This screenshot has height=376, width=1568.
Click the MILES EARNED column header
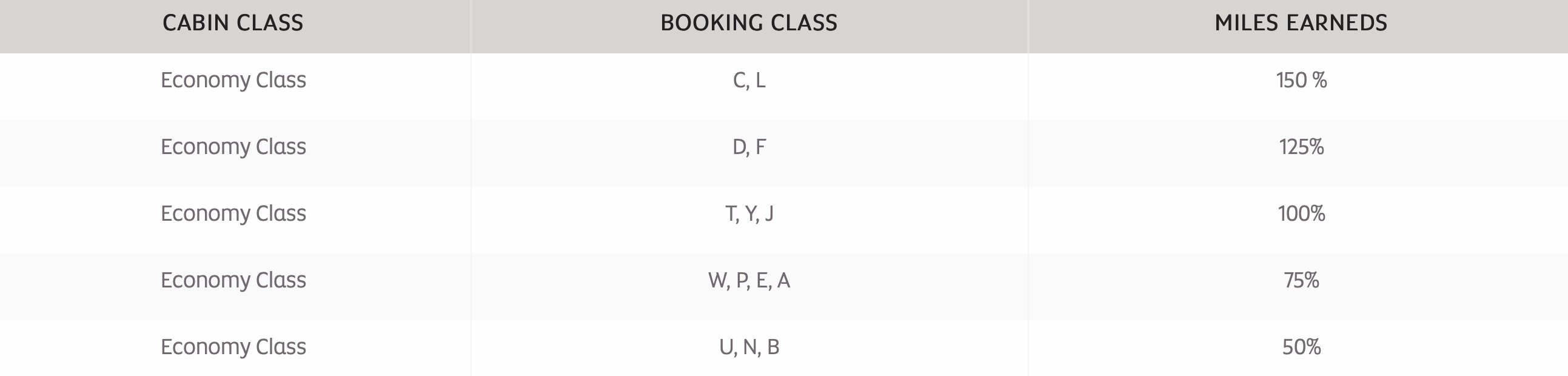point(1301,23)
